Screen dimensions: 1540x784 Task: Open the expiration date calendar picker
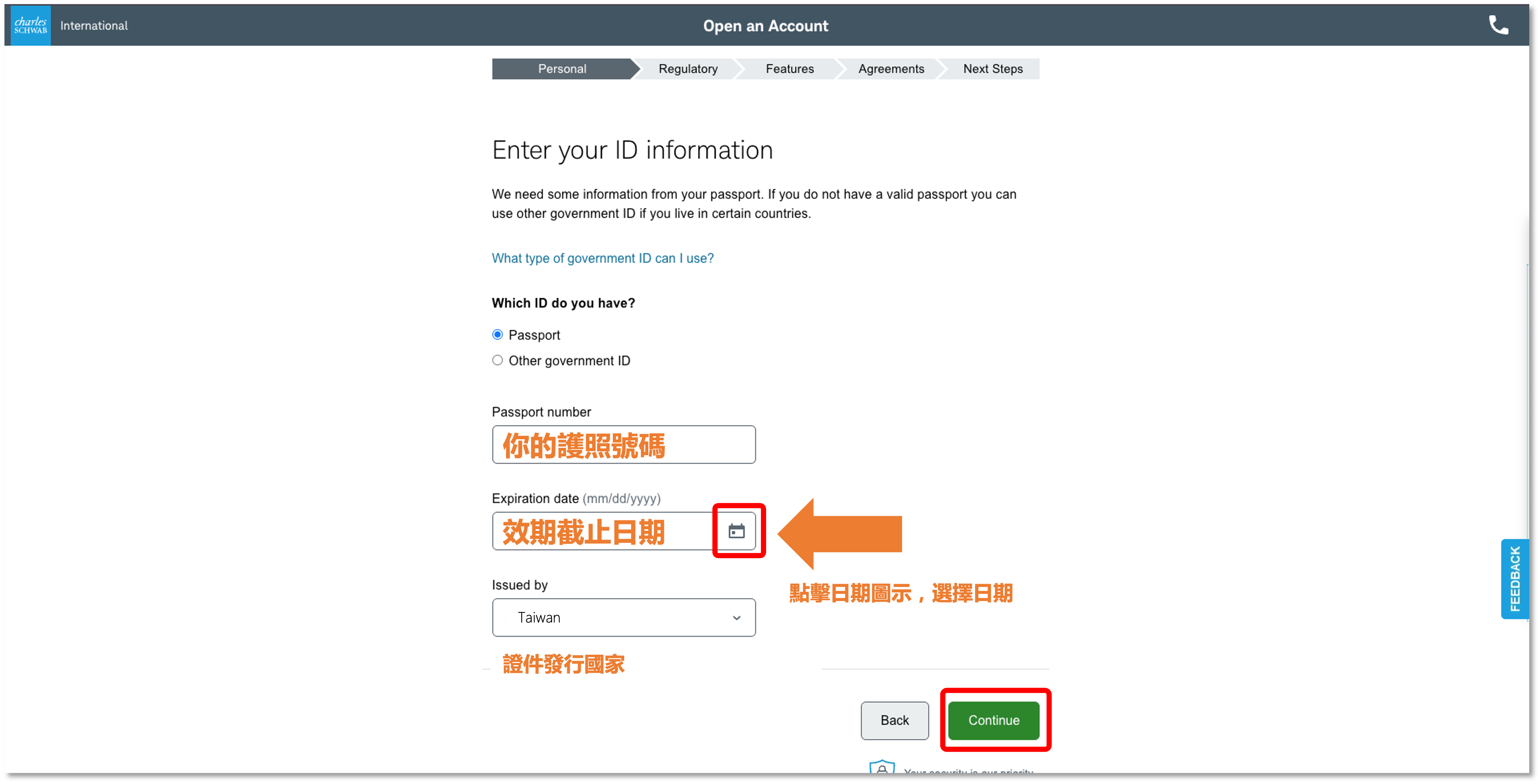click(736, 531)
